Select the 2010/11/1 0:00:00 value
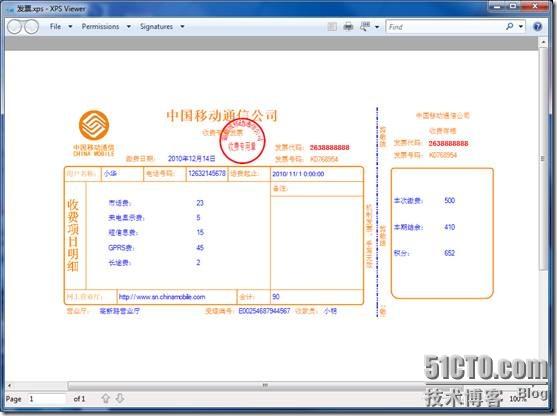Screen dimensions: 557x416 tap(298, 174)
